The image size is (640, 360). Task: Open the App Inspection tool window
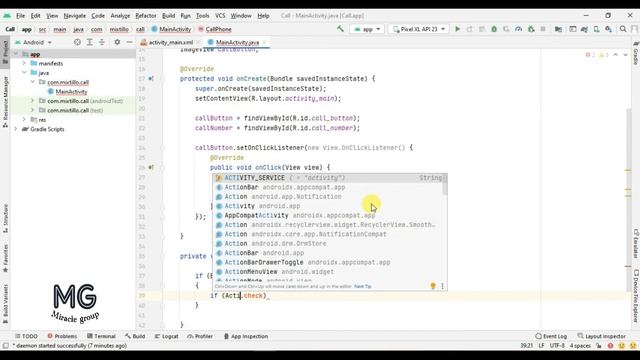(x=246, y=336)
